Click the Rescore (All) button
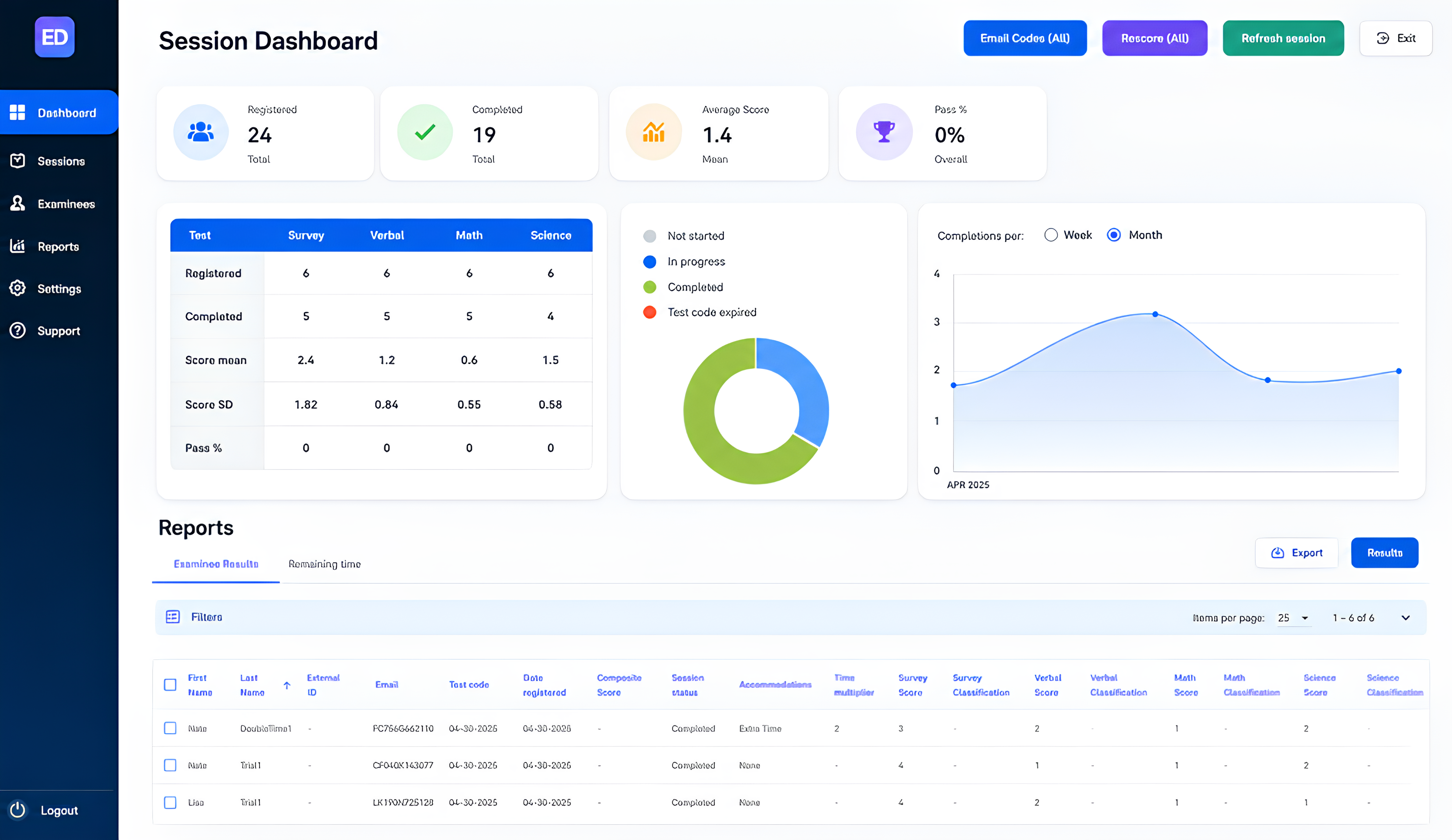Image resolution: width=1452 pixels, height=840 pixels. click(1155, 38)
